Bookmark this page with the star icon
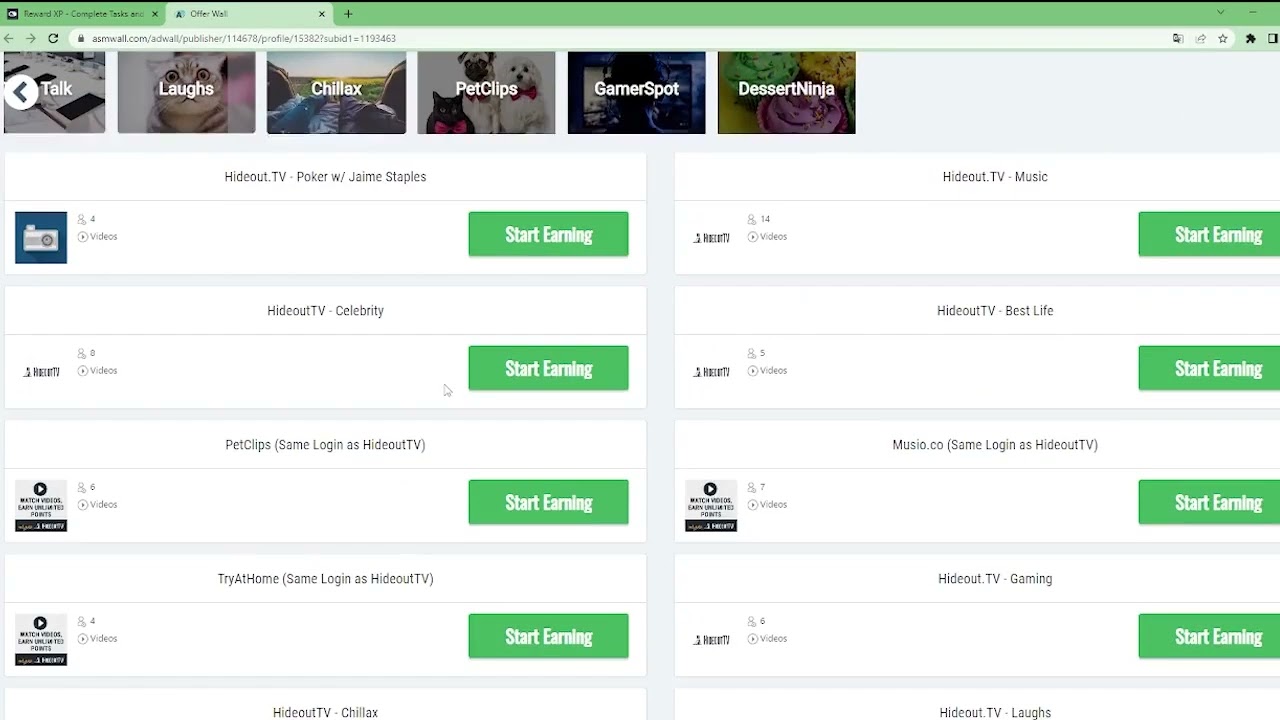This screenshot has width=1280, height=720. coord(1222,38)
